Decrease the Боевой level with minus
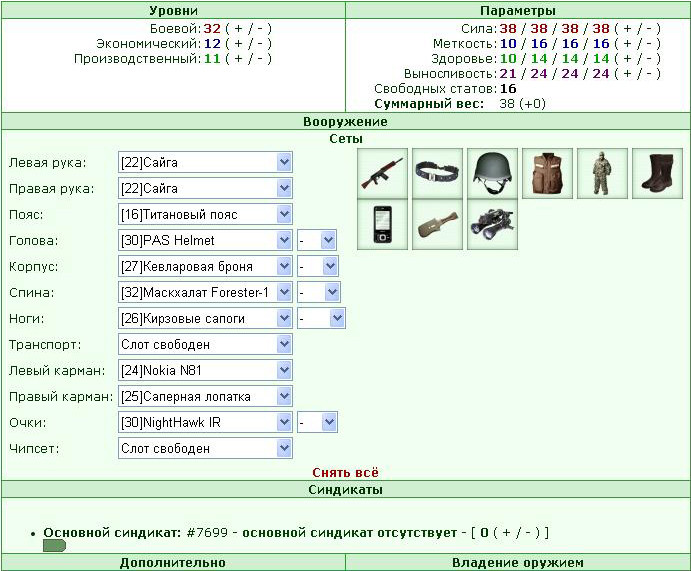691x571 pixels. pyautogui.click(x=260, y=29)
